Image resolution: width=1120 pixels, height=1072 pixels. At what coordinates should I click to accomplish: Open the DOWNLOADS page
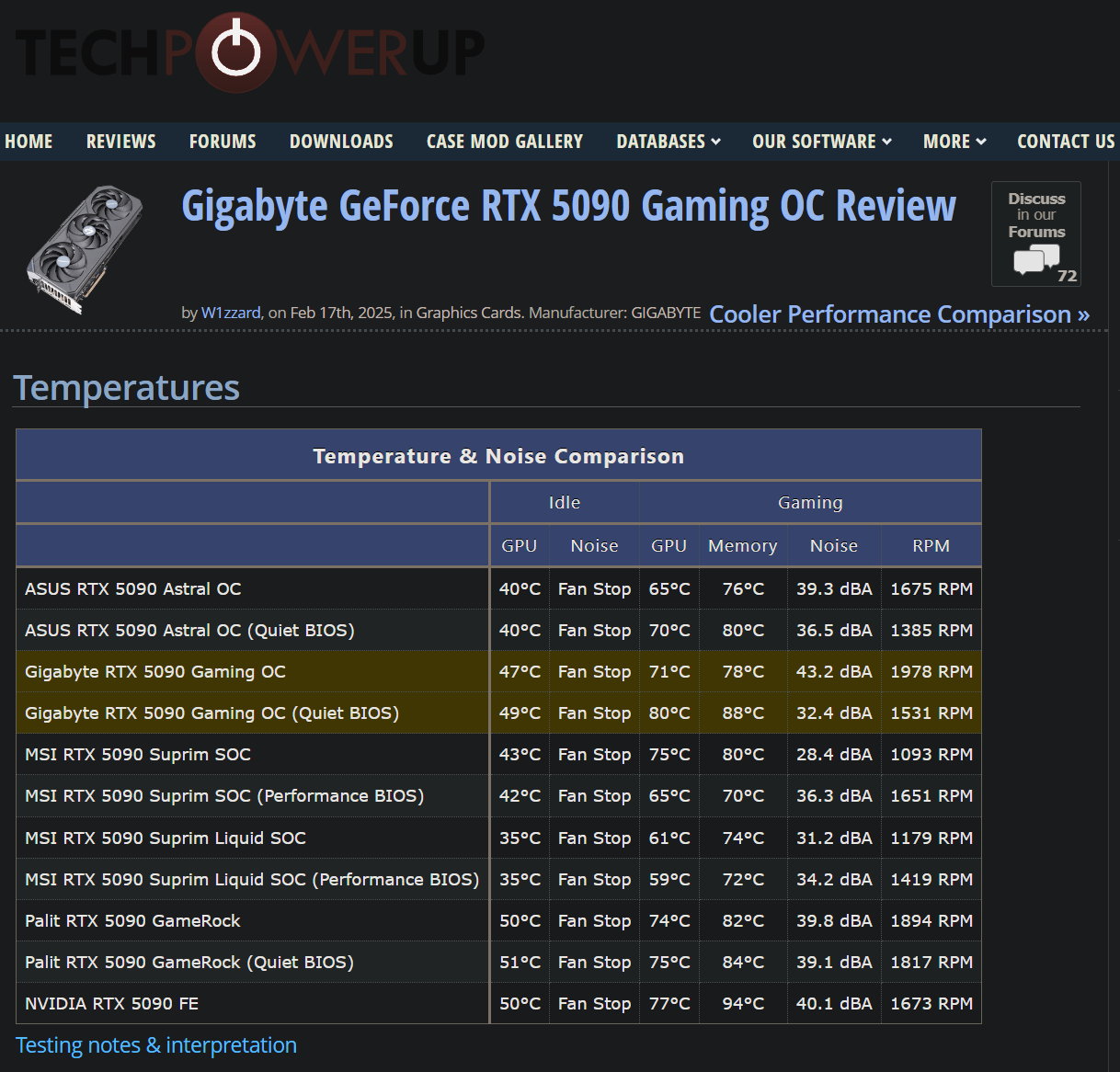tap(341, 142)
